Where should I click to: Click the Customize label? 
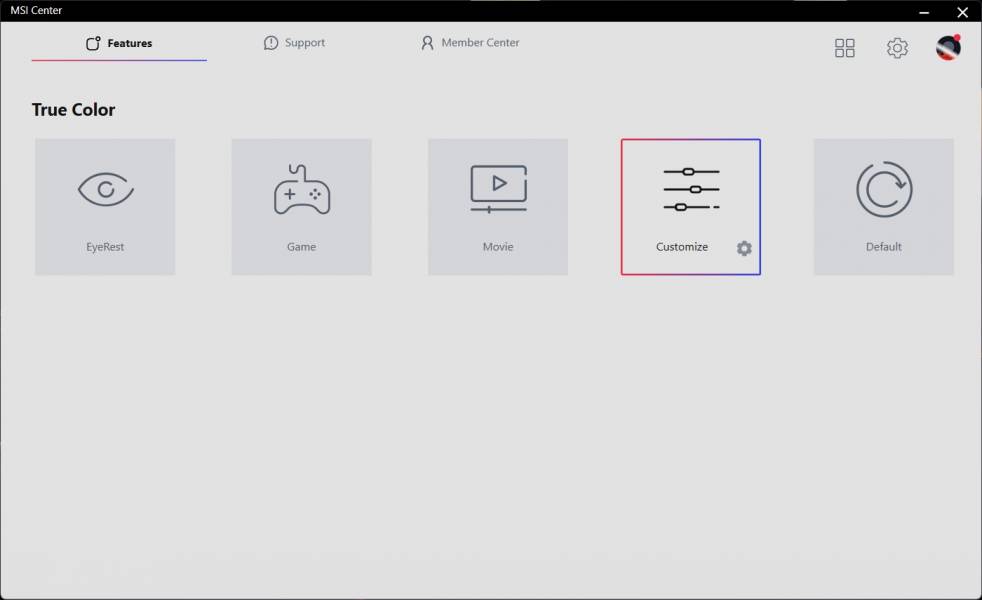[x=682, y=247]
